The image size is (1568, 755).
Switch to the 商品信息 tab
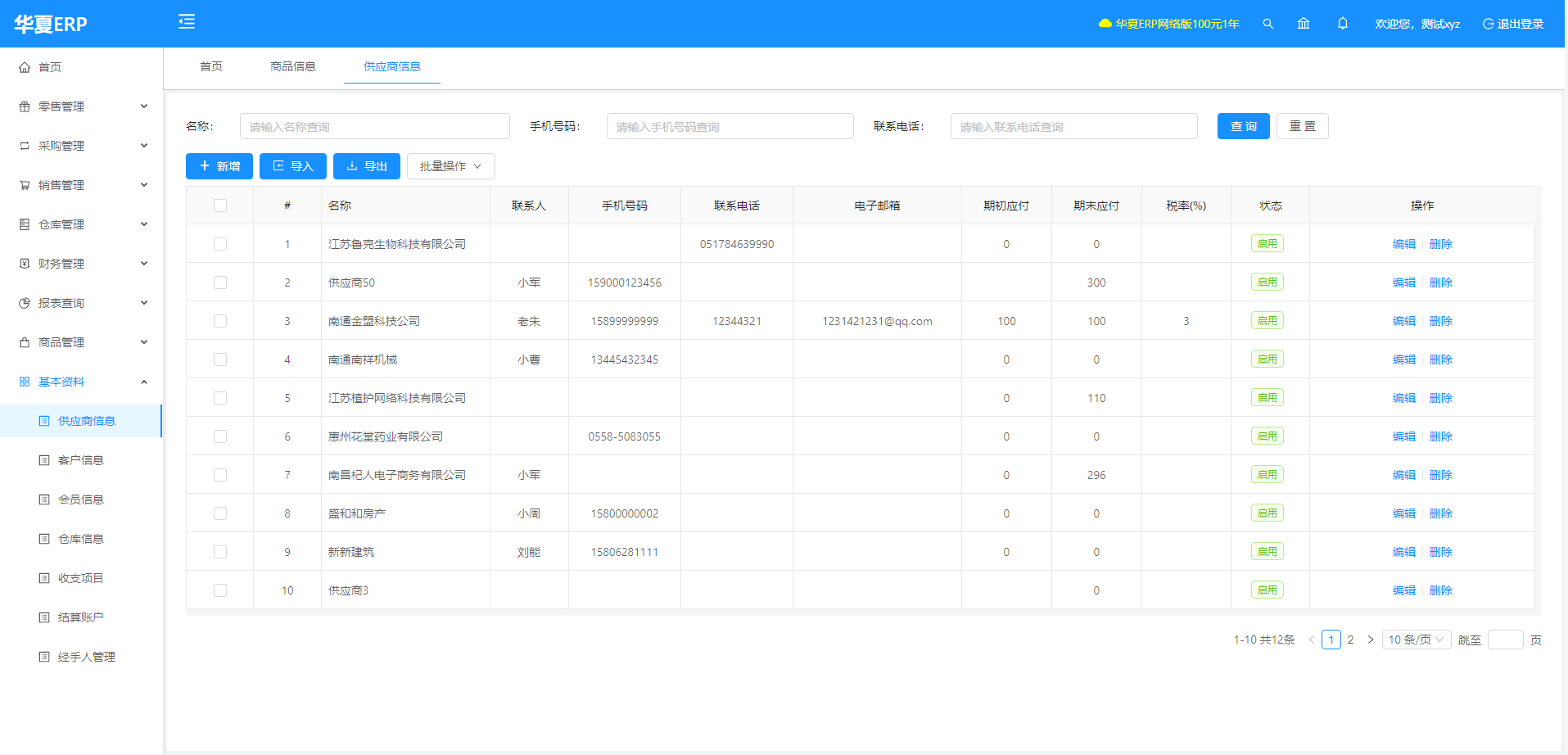click(293, 66)
